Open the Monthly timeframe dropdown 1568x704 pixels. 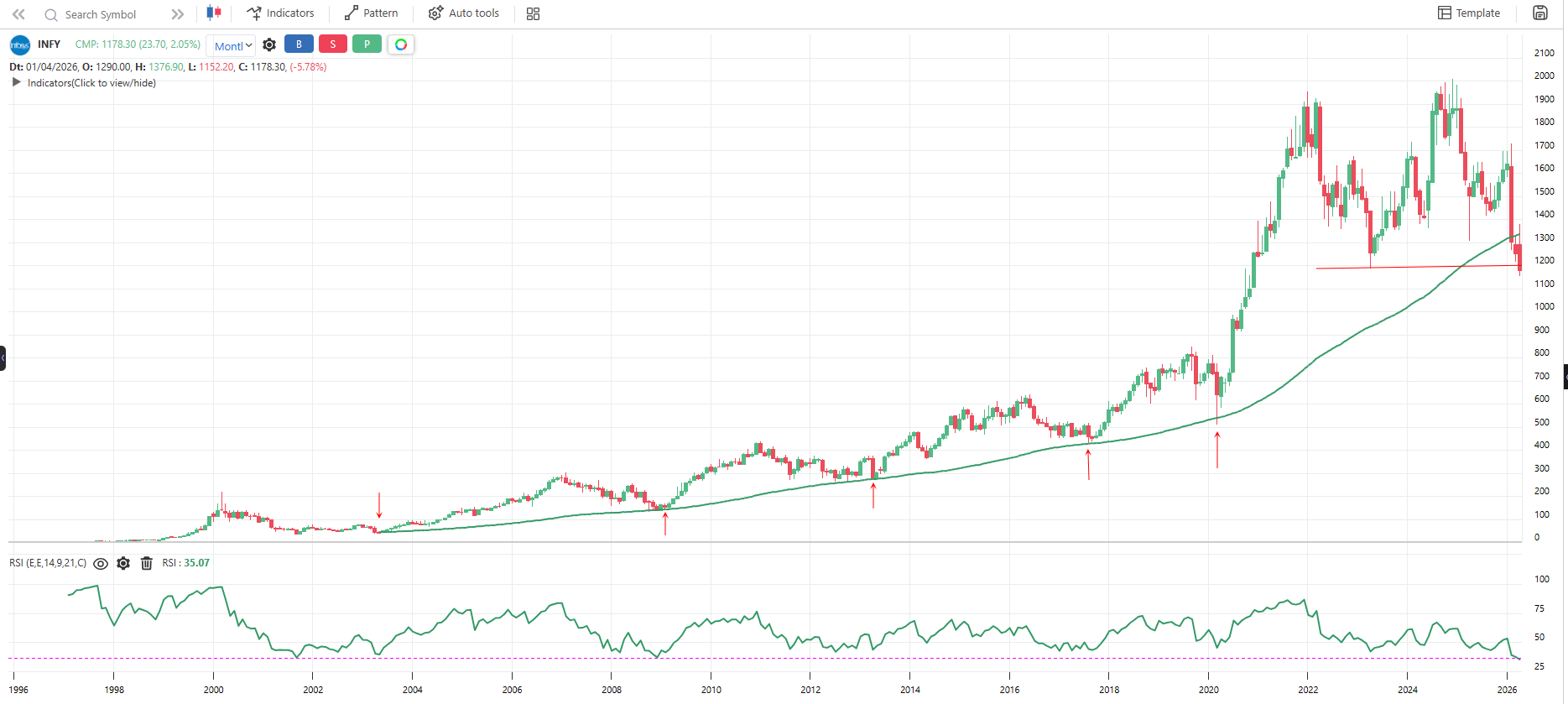click(x=232, y=46)
